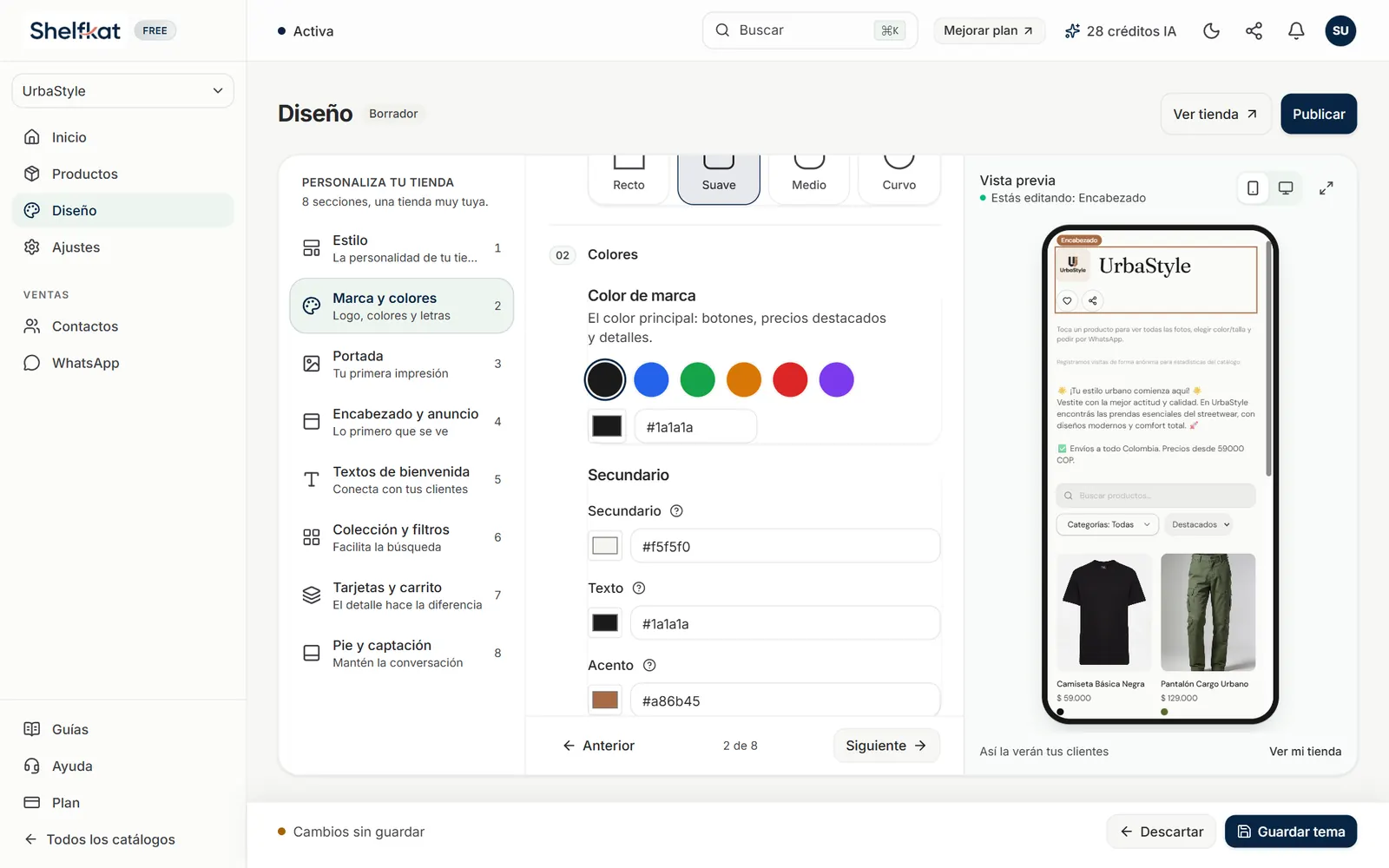Switch preview to mobile device icon

[1253, 188]
